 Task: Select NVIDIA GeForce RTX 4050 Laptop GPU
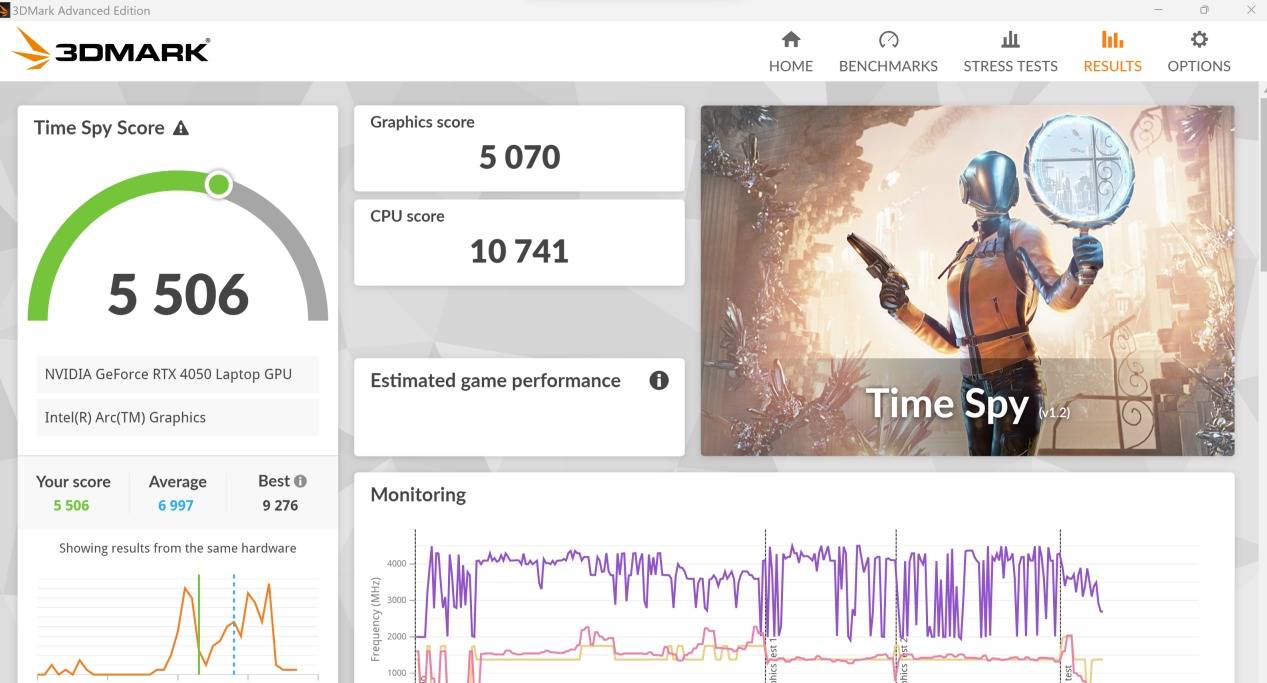click(x=178, y=374)
